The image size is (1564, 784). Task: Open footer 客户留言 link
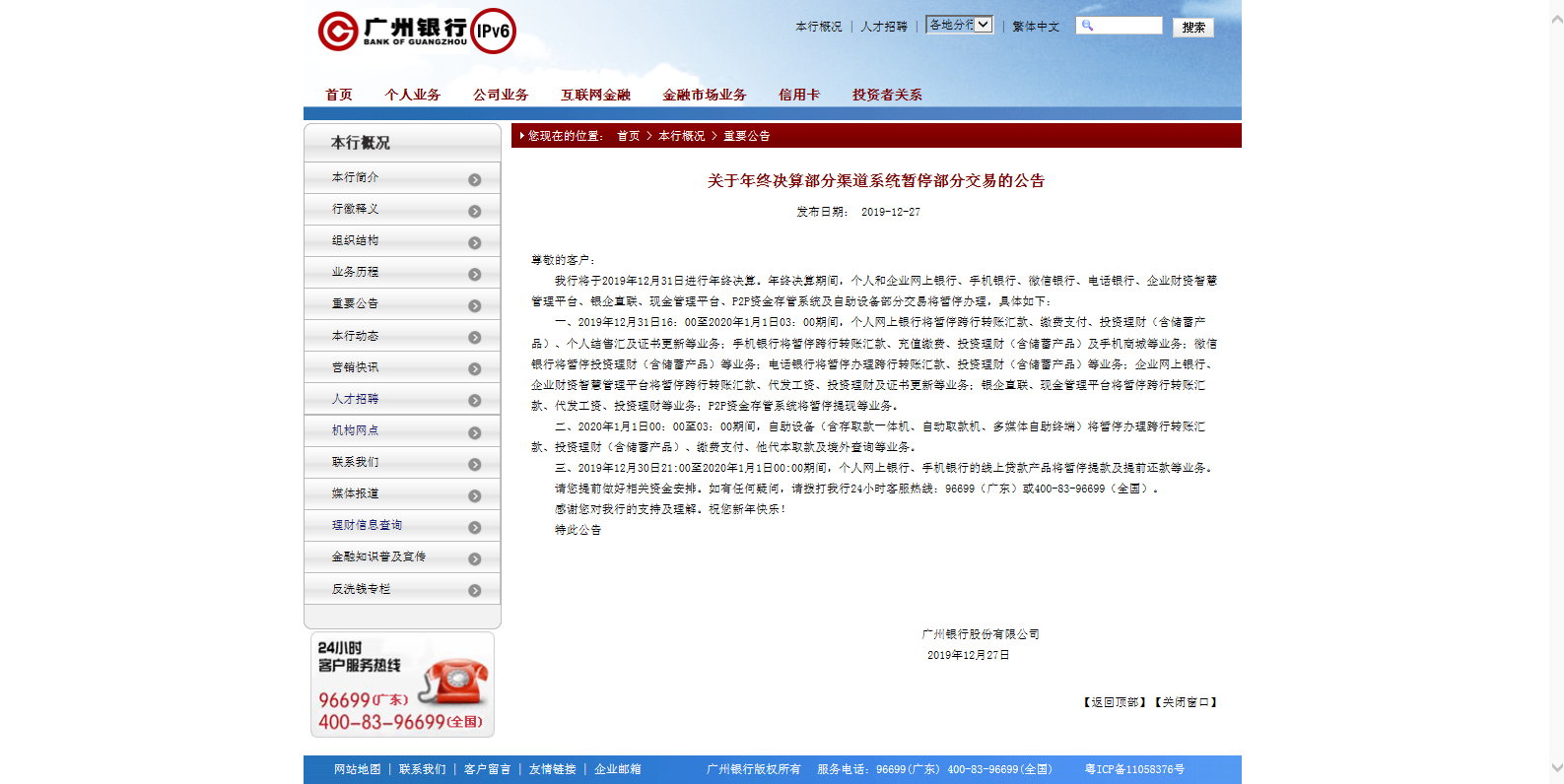click(488, 769)
